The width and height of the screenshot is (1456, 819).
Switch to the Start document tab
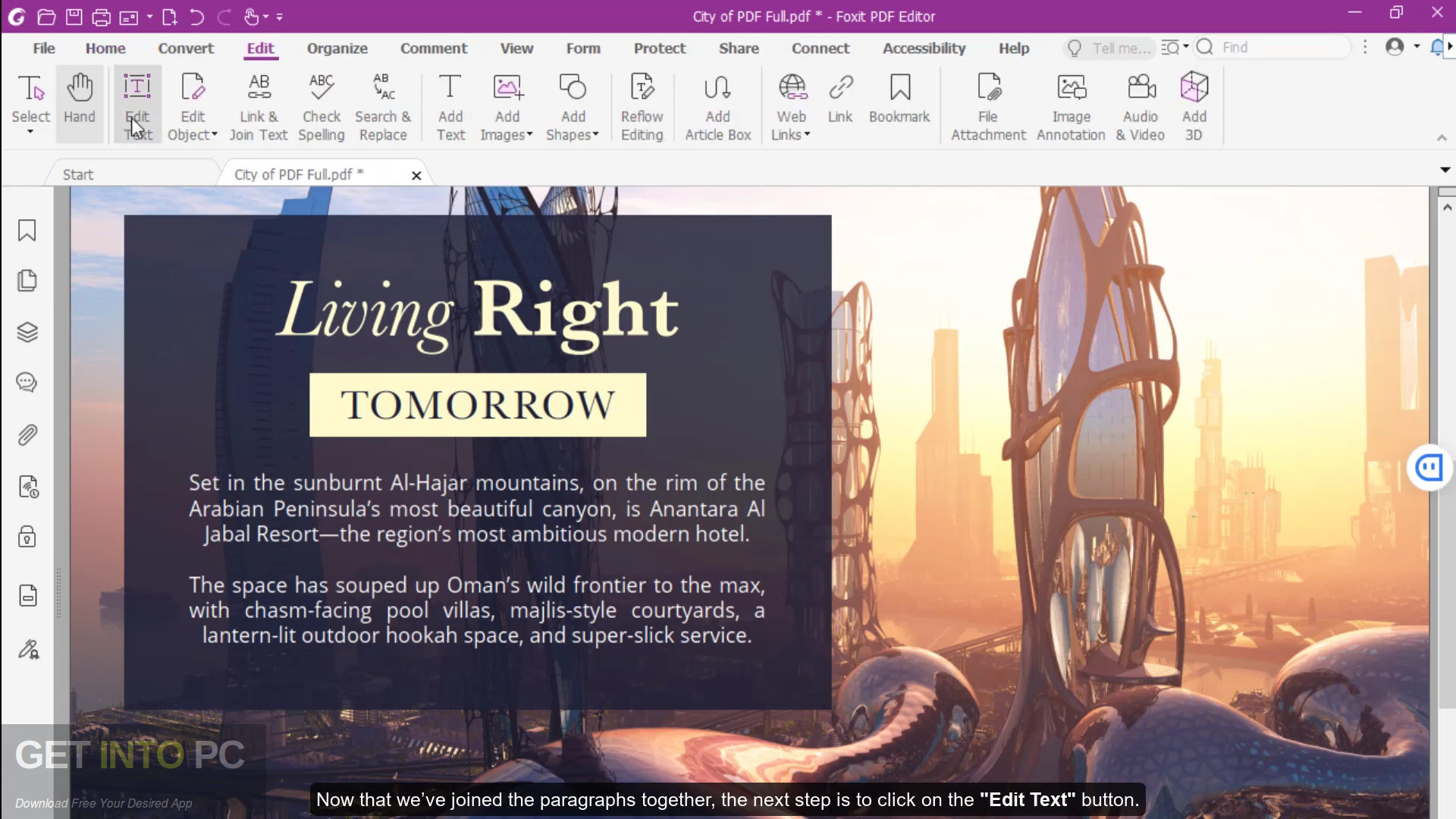78,174
